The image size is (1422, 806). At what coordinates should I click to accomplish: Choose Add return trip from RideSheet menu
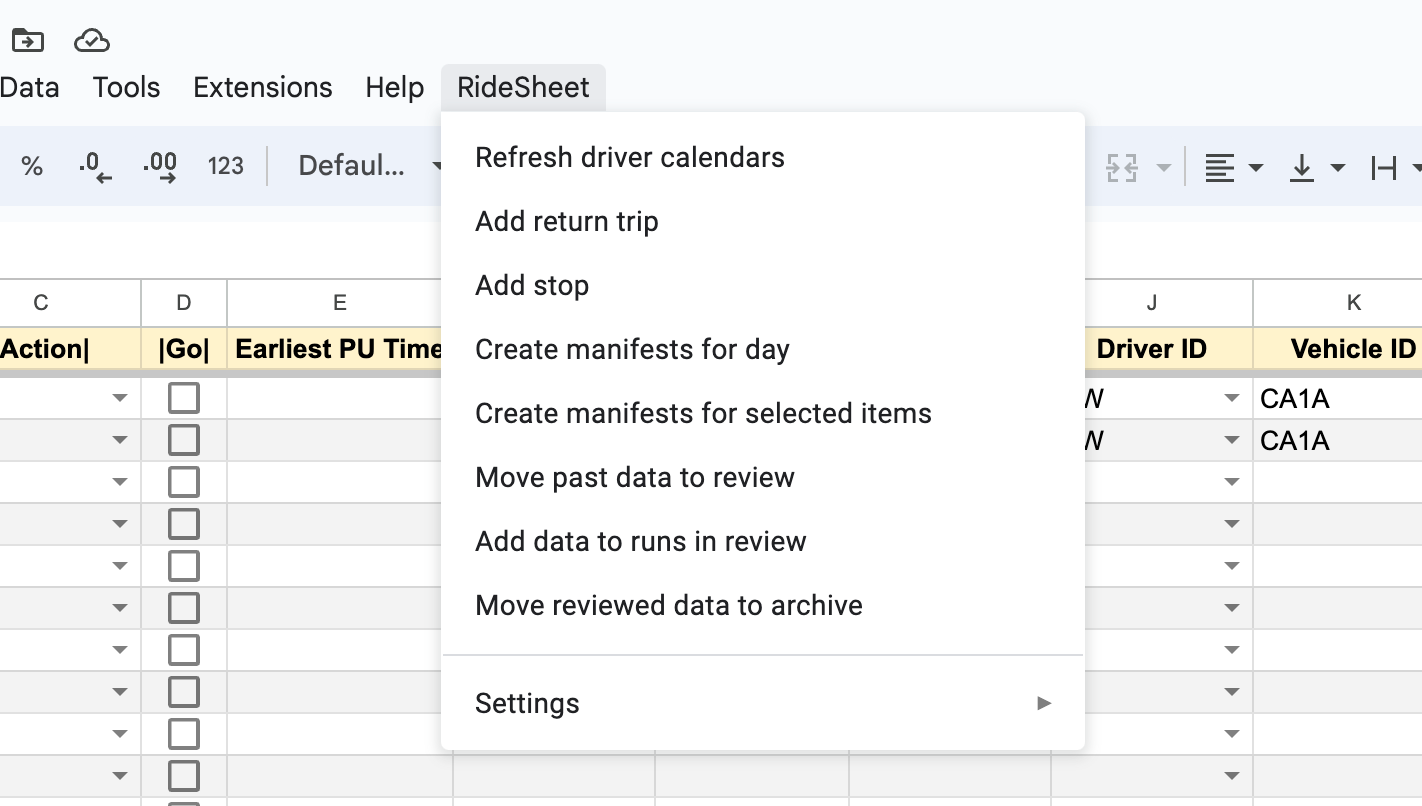point(567,221)
